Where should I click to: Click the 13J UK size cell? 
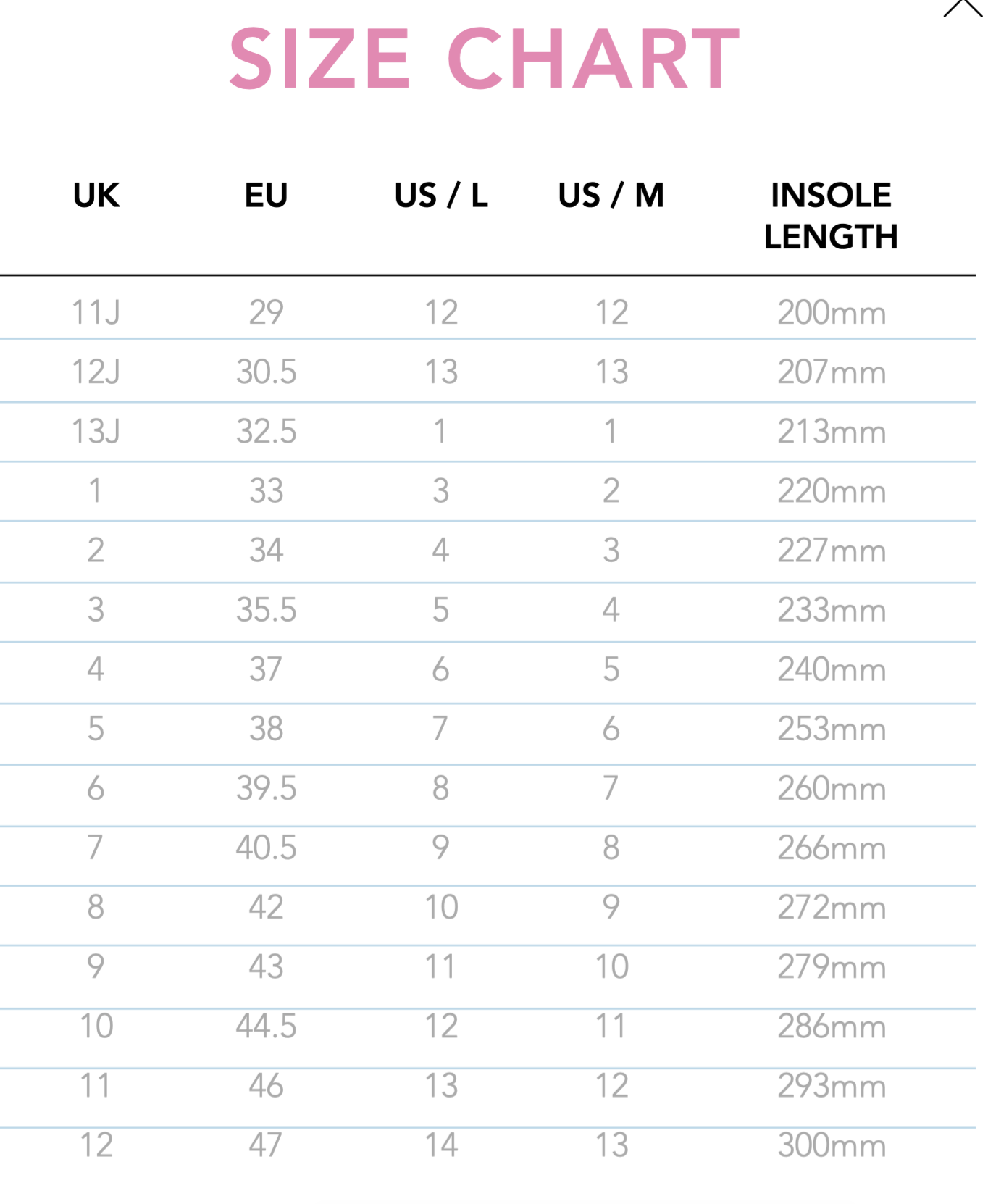coord(96,432)
